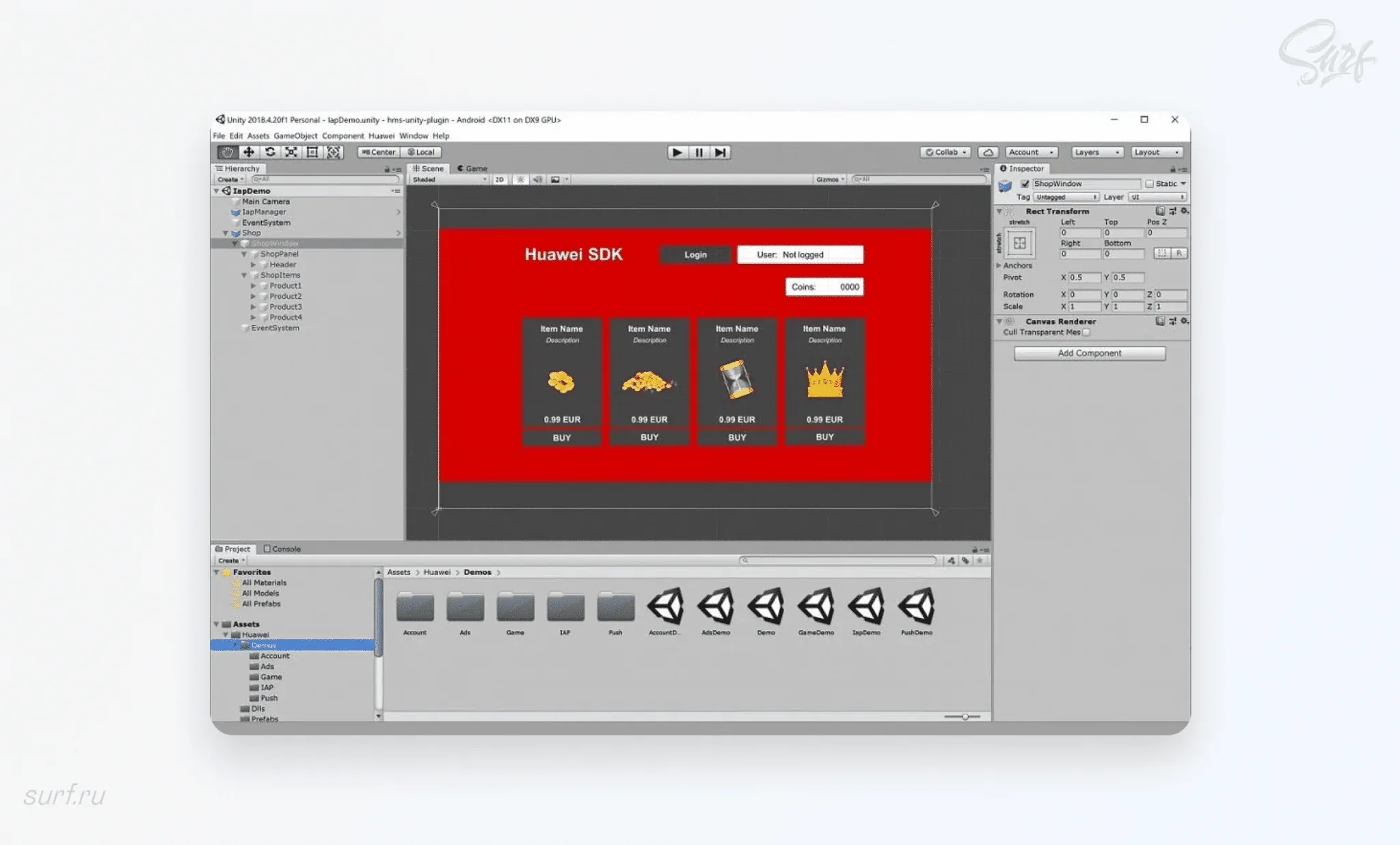This screenshot has height=845, width=1400.
Task: Select the Rotate tool
Action: point(270,152)
